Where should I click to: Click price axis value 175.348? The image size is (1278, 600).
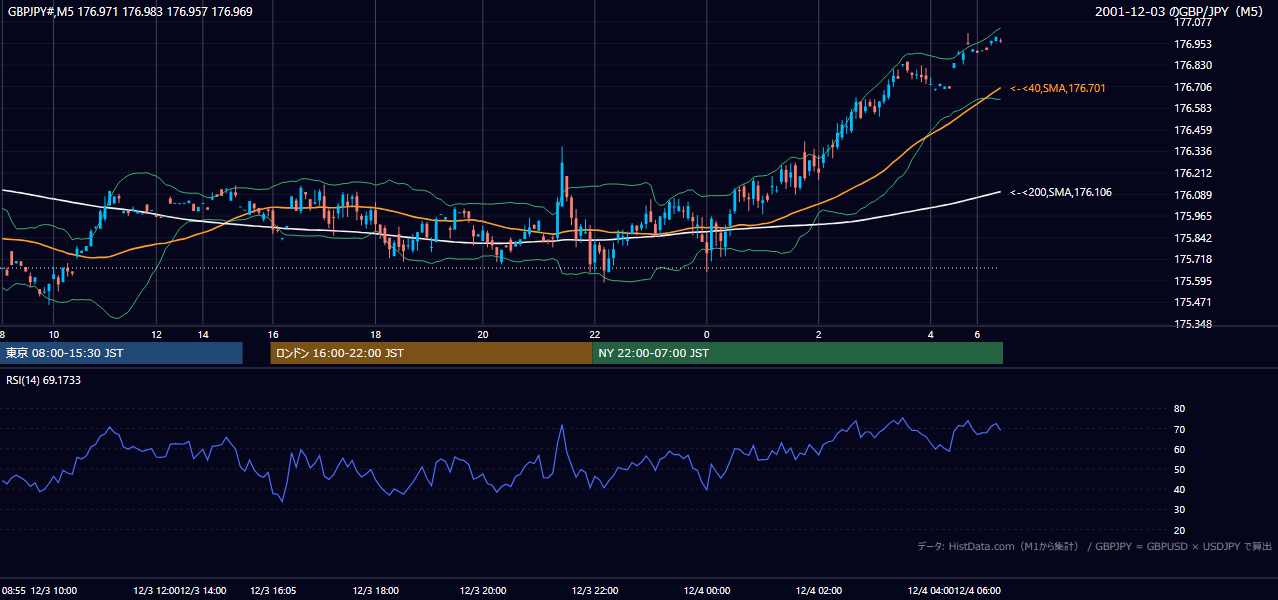(x=1193, y=325)
